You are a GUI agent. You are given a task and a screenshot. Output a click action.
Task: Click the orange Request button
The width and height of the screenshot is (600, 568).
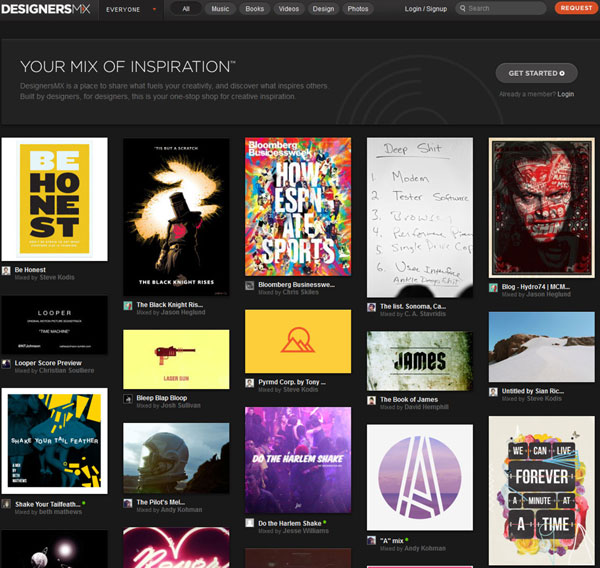[x=576, y=8]
